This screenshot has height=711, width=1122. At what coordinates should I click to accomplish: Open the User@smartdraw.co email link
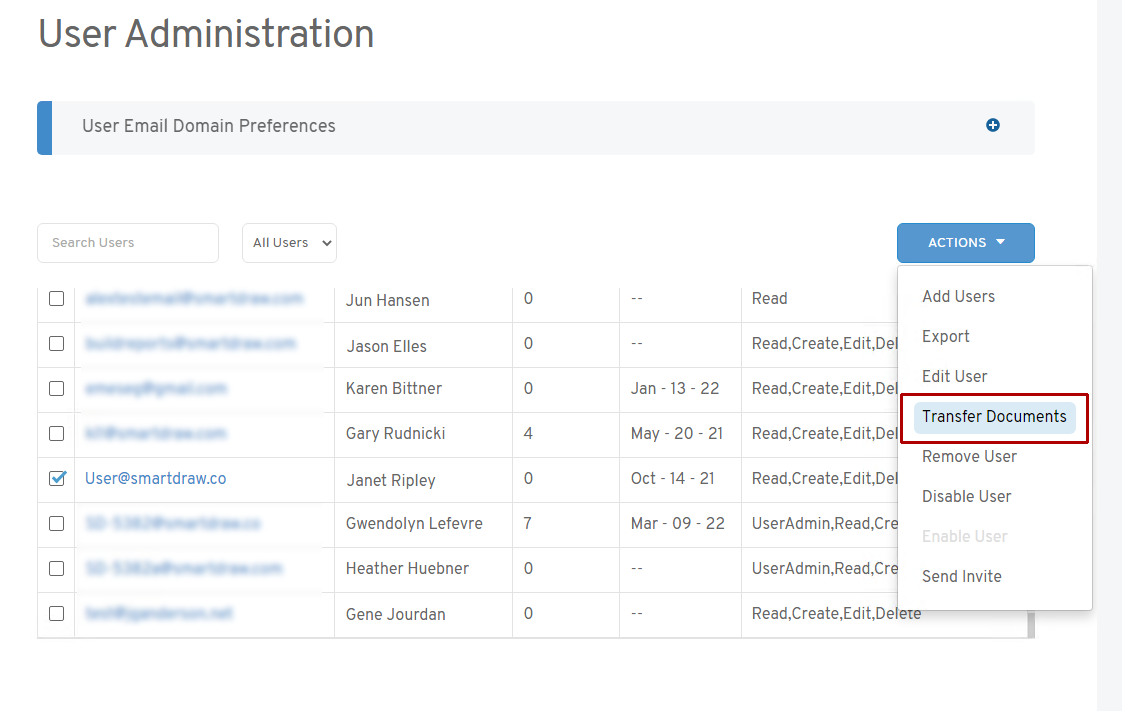pos(155,479)
